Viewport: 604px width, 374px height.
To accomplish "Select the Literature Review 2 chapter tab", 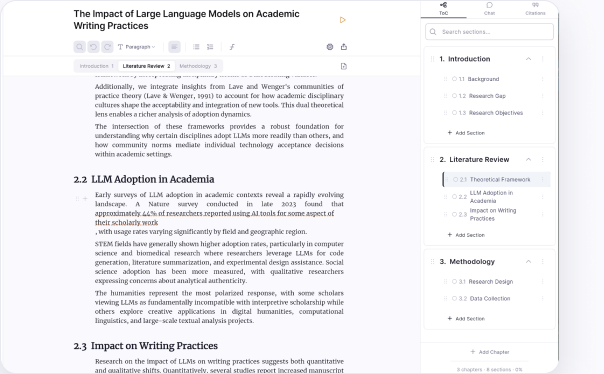I will click(x=146, y=66).
